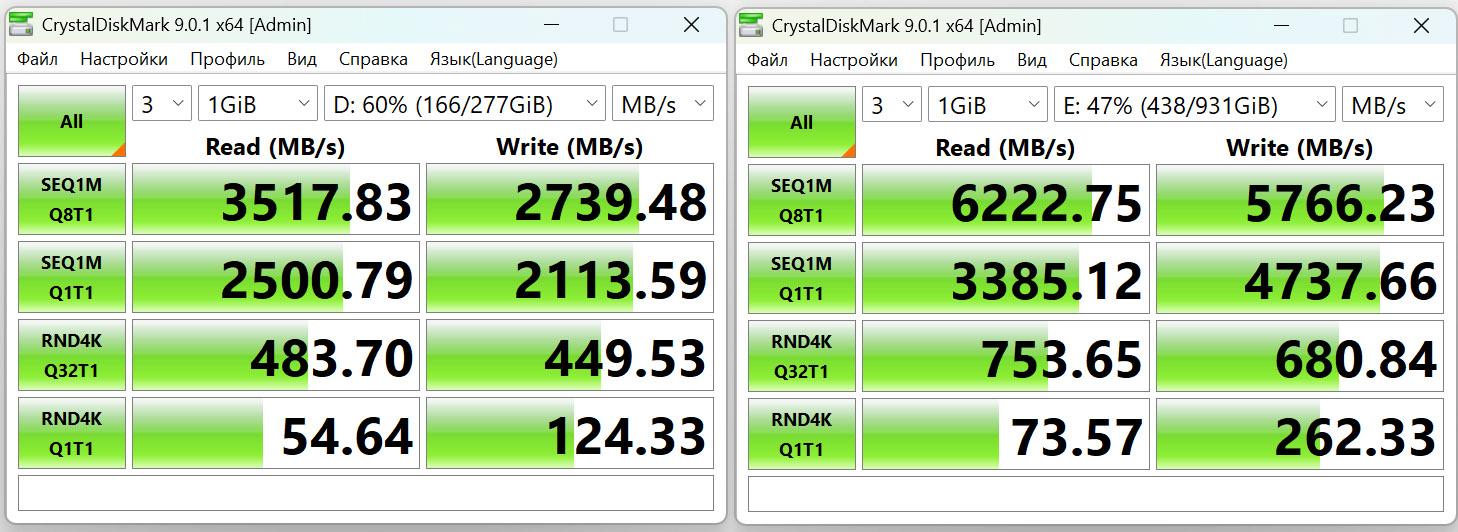Click the 3385.12 read result
The image size is (1458, 532).
pos(1006,278)
